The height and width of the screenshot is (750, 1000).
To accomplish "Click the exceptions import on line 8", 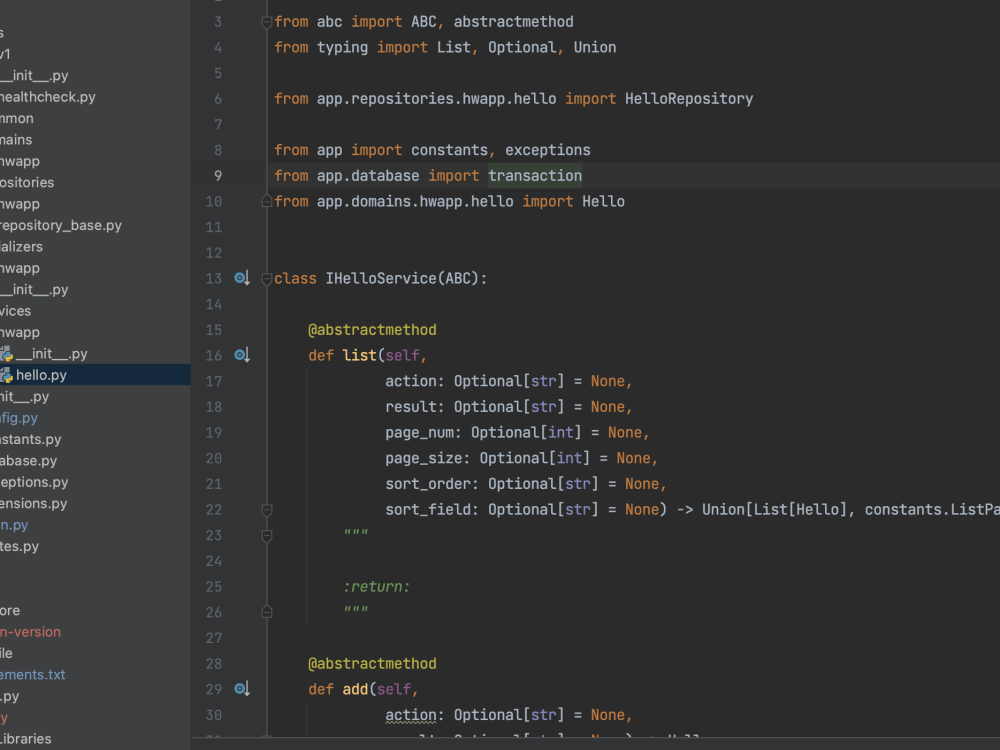I will pos(548,151).
